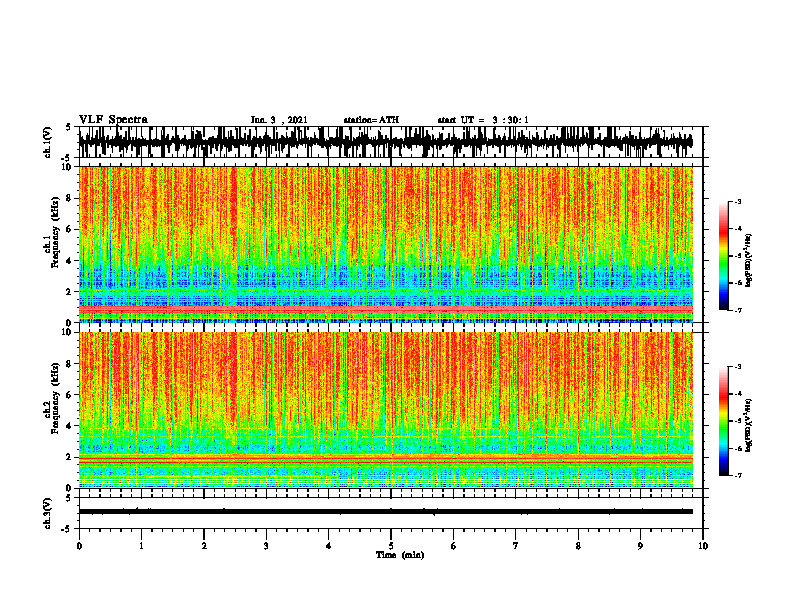
Task: Click time axis tick label '10'
Action: 703,546
